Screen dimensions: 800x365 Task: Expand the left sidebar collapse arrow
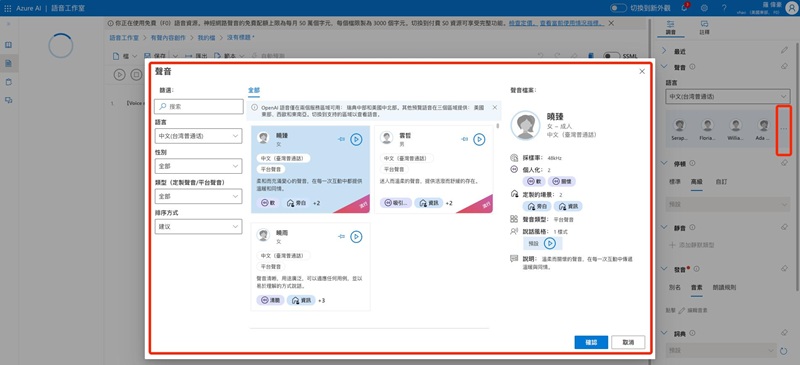(8, 23)
